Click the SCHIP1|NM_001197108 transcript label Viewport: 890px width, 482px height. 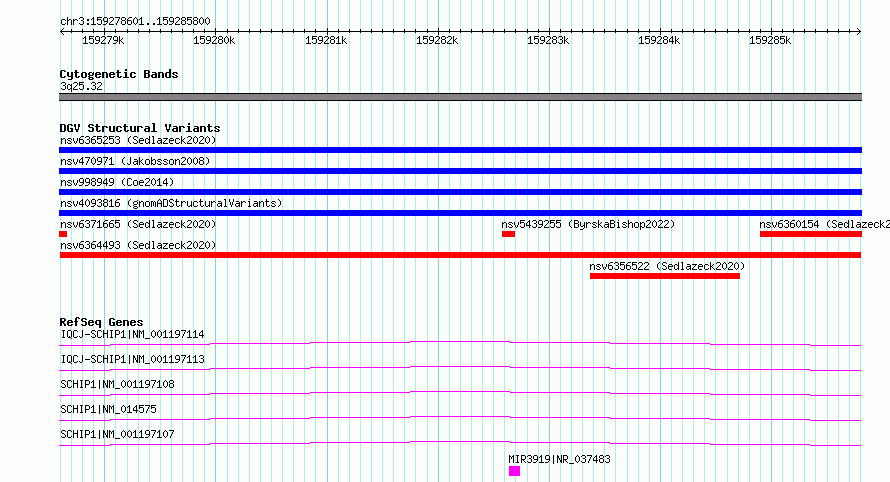117,384
